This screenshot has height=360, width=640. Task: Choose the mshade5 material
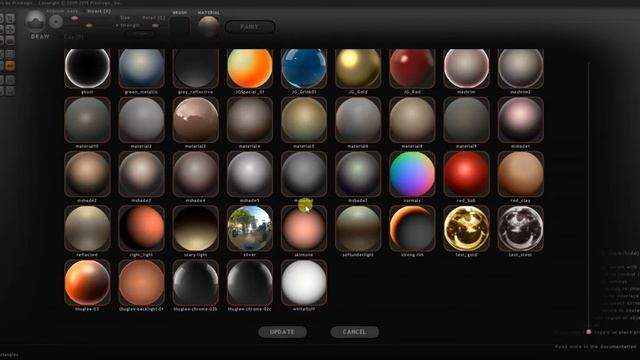click(x=250, y=174)
